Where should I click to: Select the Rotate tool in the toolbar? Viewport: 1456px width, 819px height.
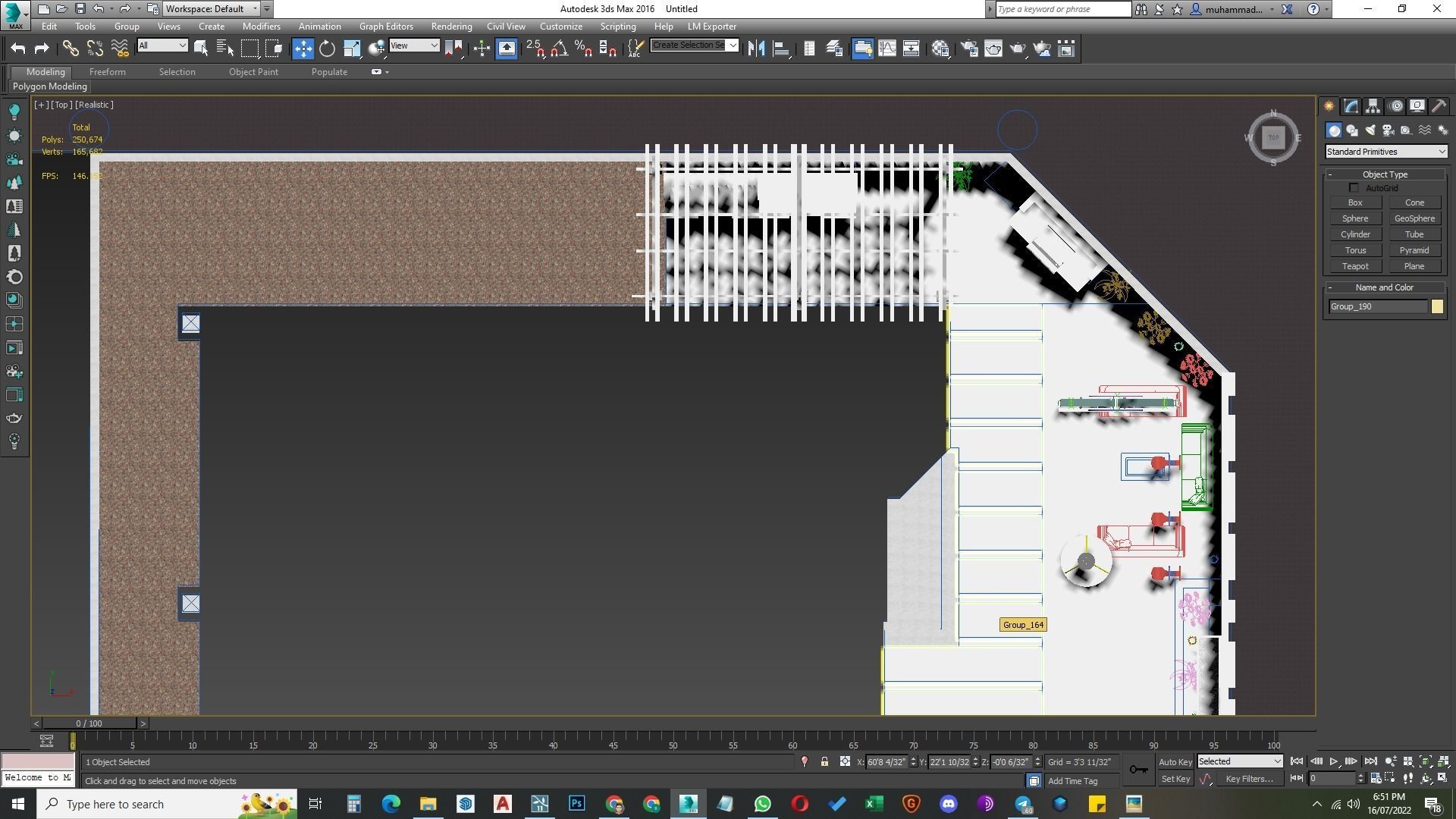click(327, 49)
